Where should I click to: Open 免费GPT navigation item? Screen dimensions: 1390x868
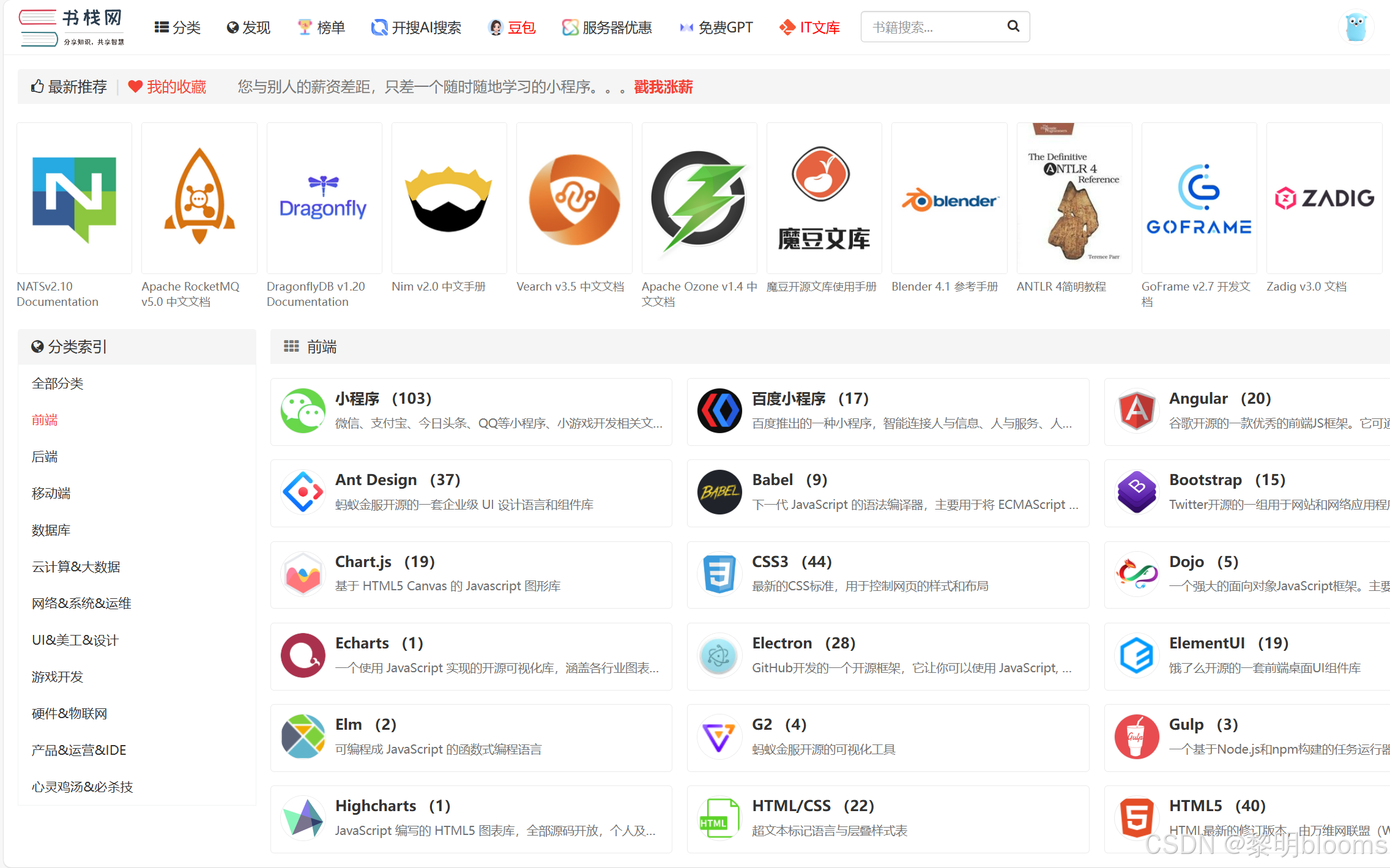tap(716, 28)
